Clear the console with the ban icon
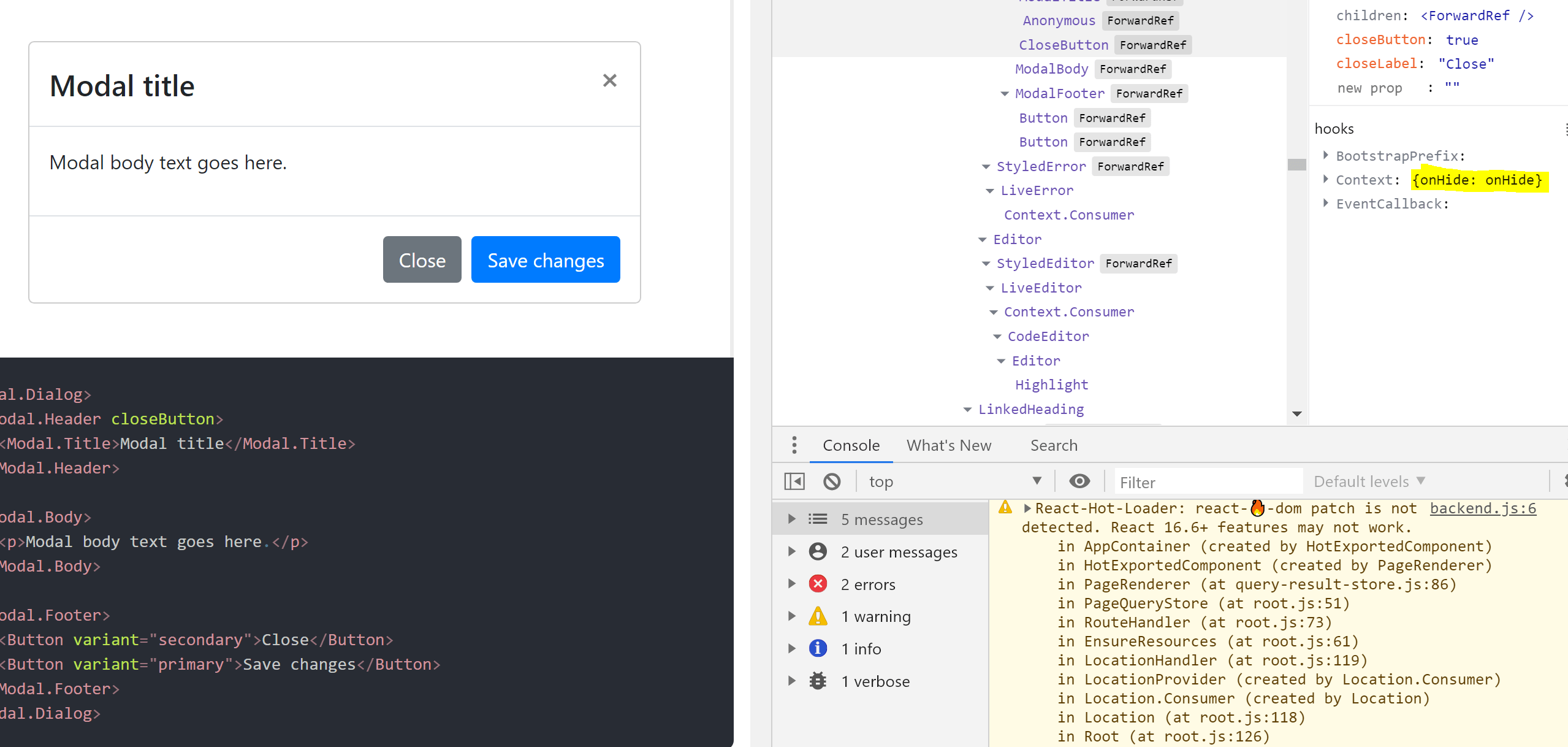 pos(832,481)
